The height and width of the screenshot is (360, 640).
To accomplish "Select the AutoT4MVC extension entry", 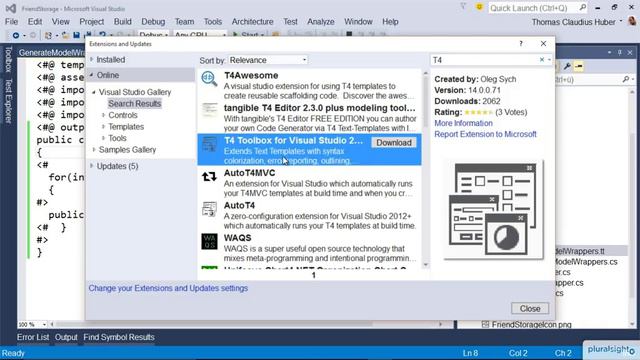I will [x=309, y=182].
